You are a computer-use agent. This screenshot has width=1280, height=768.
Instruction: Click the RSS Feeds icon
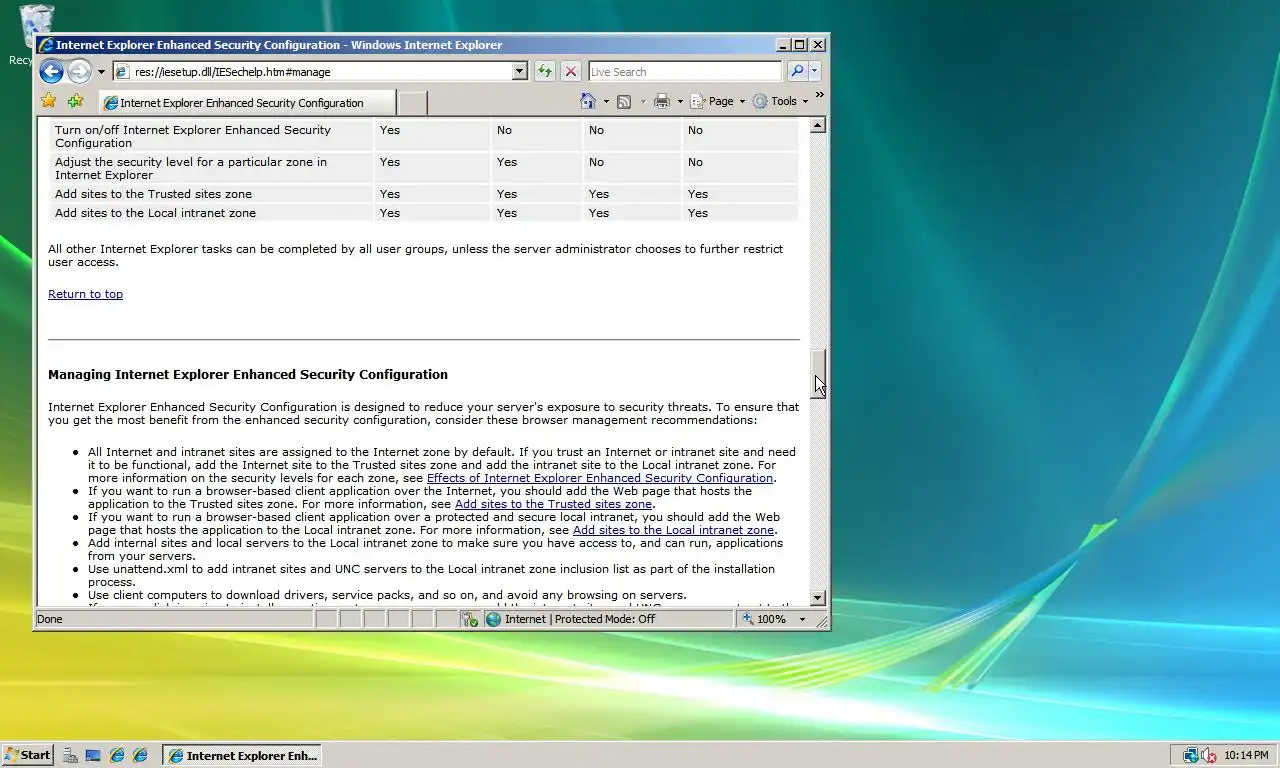(624, 101)
